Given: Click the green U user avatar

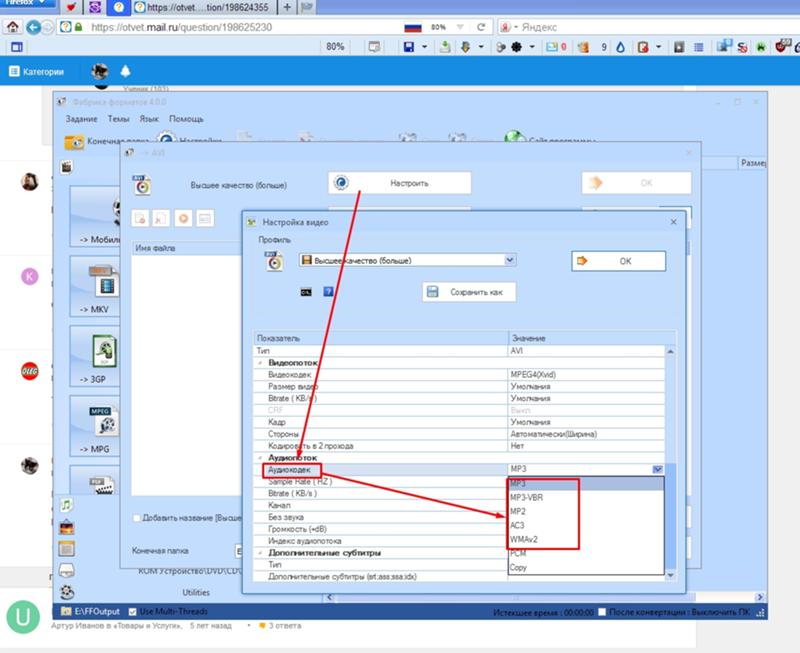Looking at the screenshot, I should click(23, 617).
